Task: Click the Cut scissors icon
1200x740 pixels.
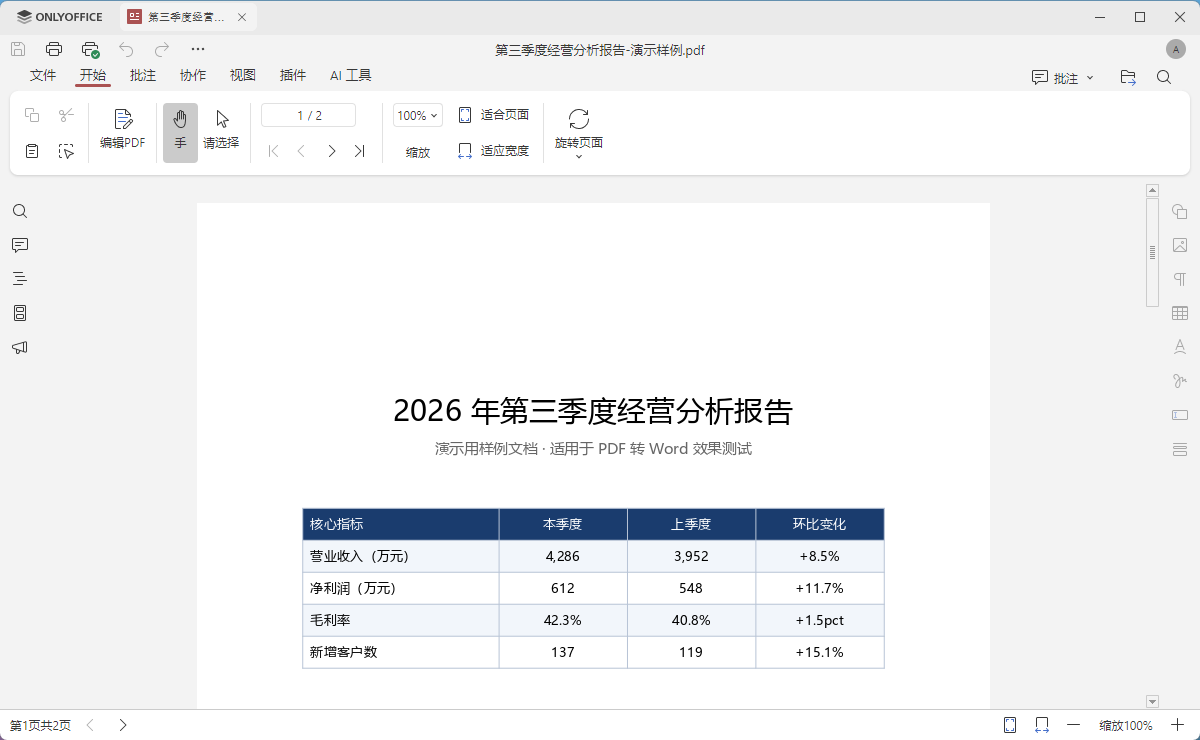Action: (66, 115)
